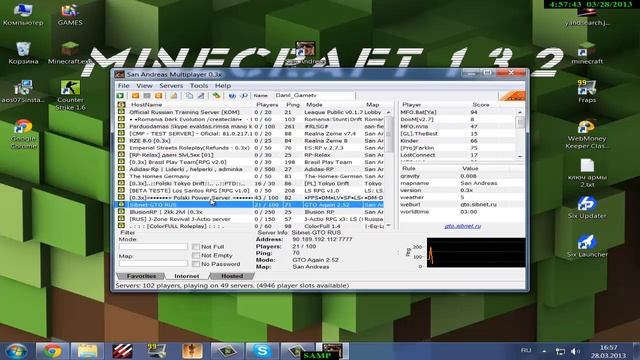Viewport: 640px width, 360px height.
Task: Click the Copy Server Info pages icon
Action: click(189, 96)
